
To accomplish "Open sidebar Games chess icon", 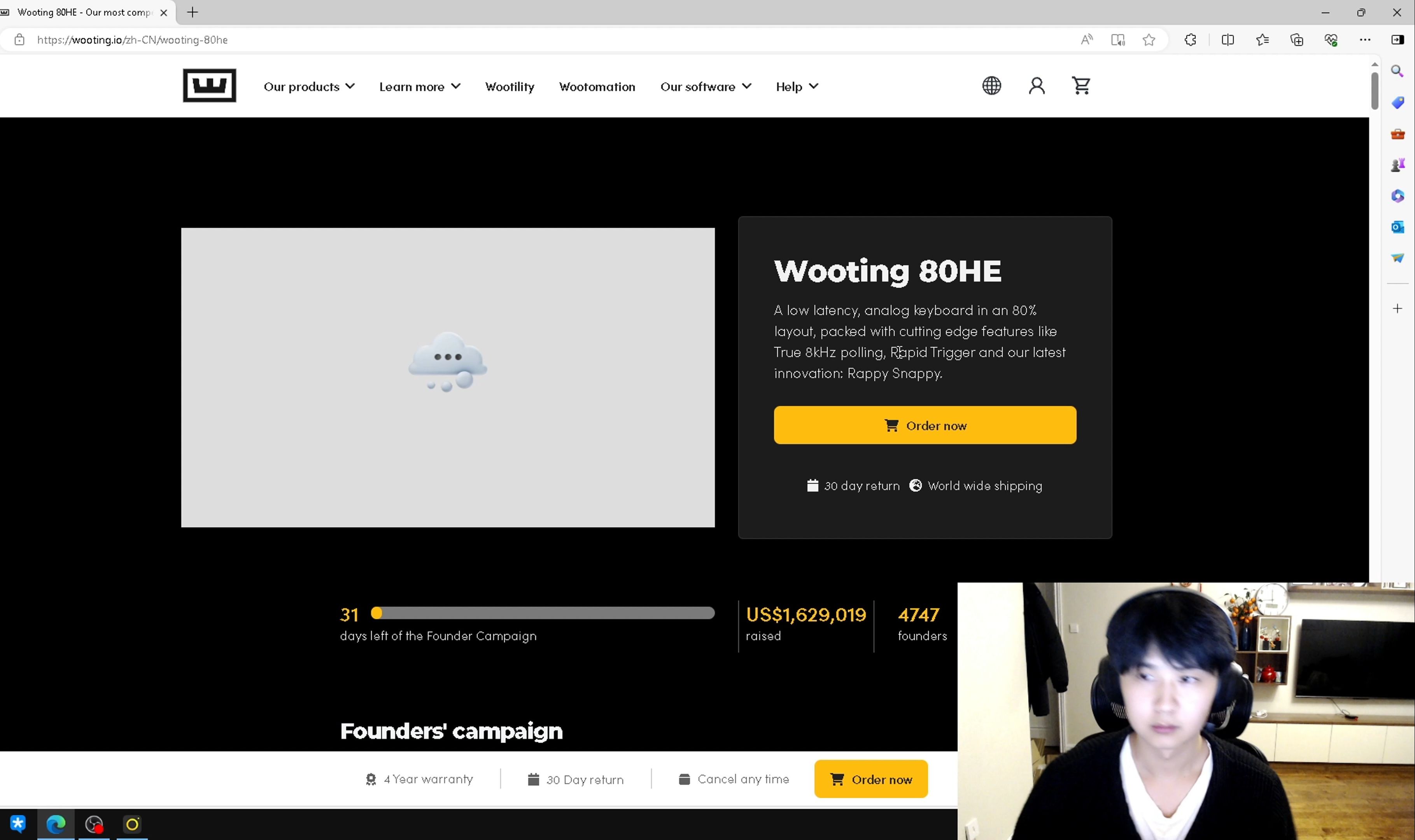I will pos(1397,165).
